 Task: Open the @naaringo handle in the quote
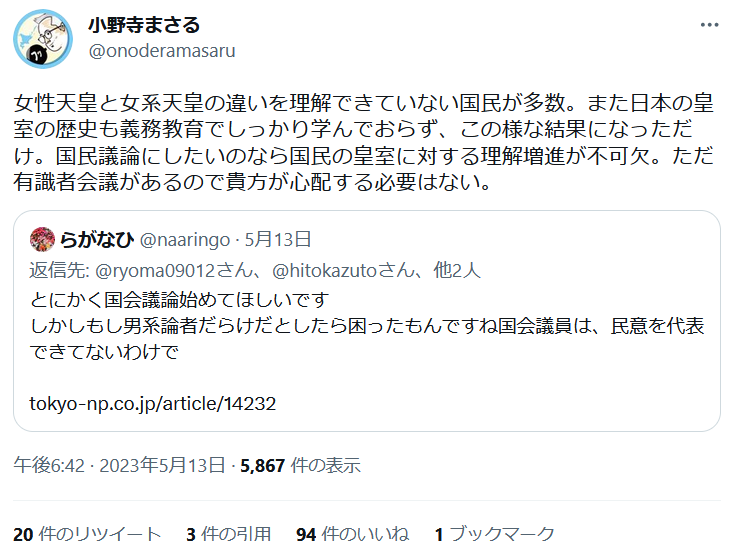[185, 240]
